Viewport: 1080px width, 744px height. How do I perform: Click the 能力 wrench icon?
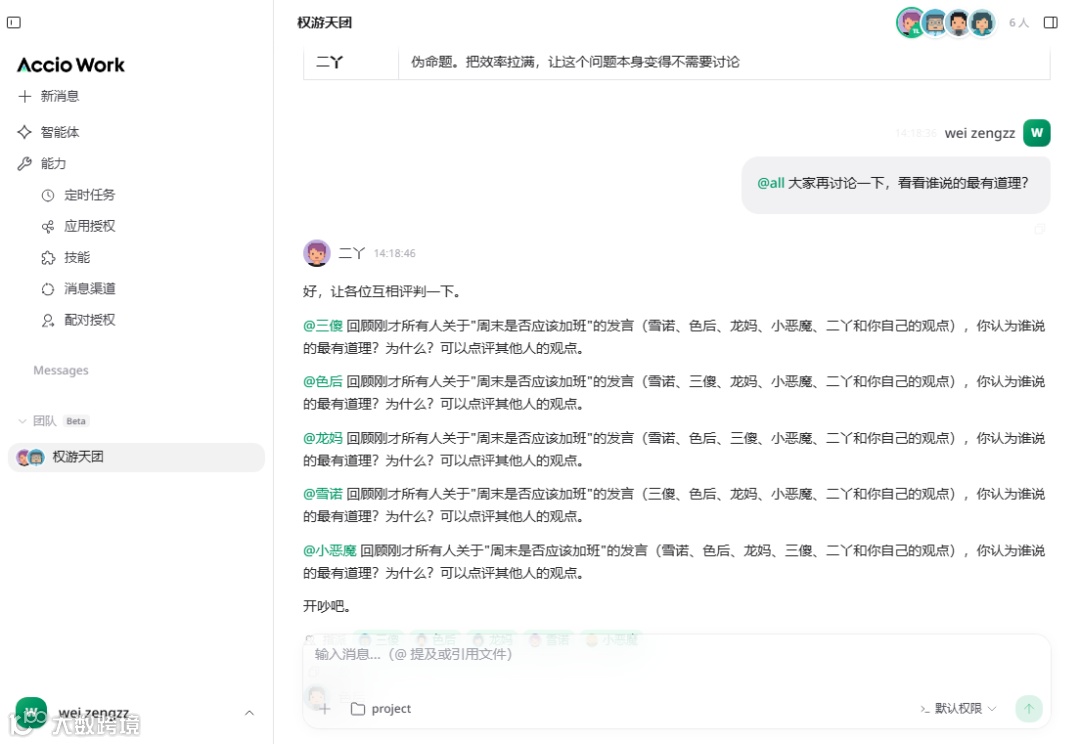pos(25,163)
